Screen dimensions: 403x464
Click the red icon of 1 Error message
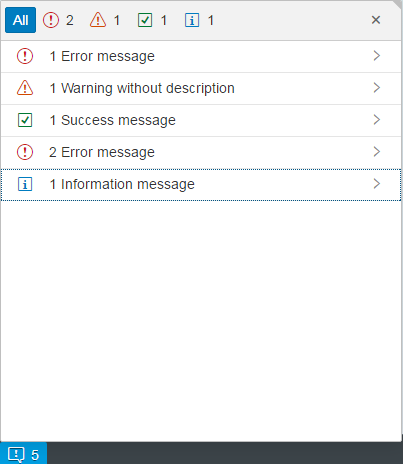click(25, 56)
